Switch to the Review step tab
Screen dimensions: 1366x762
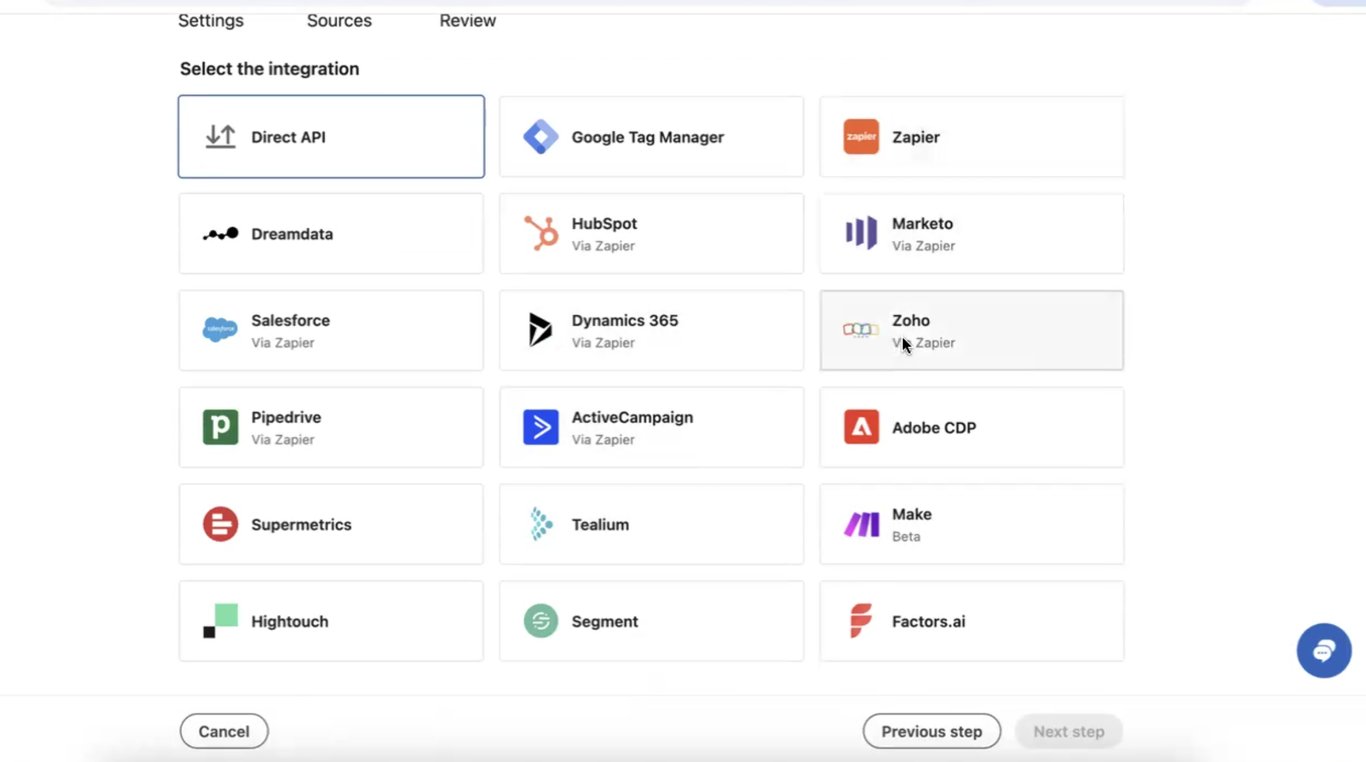(x=468, y=20)
